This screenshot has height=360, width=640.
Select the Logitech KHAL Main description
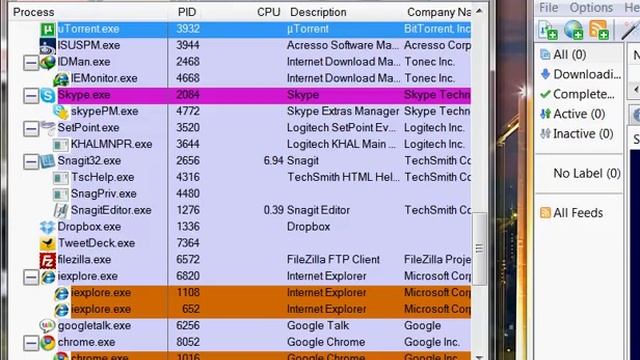[x=341, y=144]
